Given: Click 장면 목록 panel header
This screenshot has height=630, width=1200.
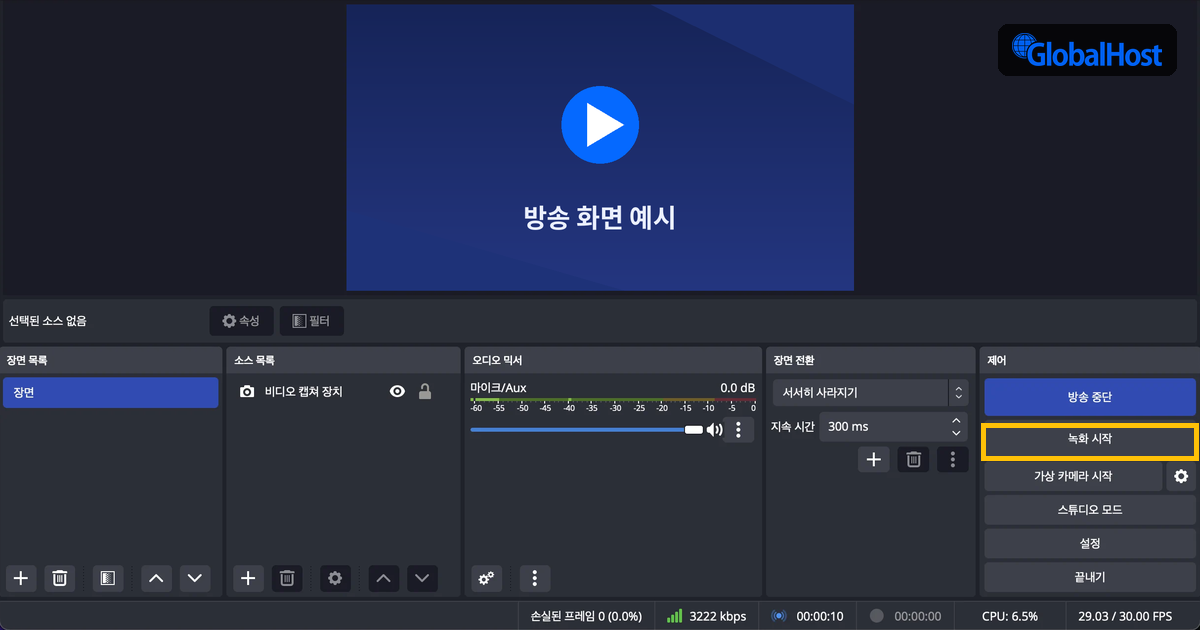Looking at the screenshot, I should (x=111, y=360).
